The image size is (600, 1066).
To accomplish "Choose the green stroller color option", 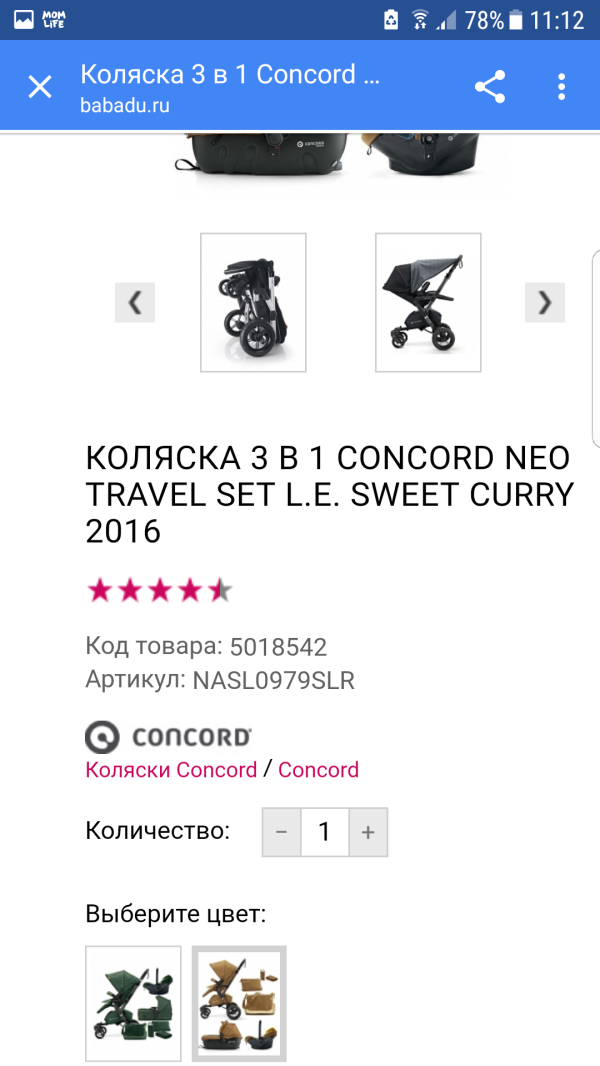I will [x=133, y=1003].
